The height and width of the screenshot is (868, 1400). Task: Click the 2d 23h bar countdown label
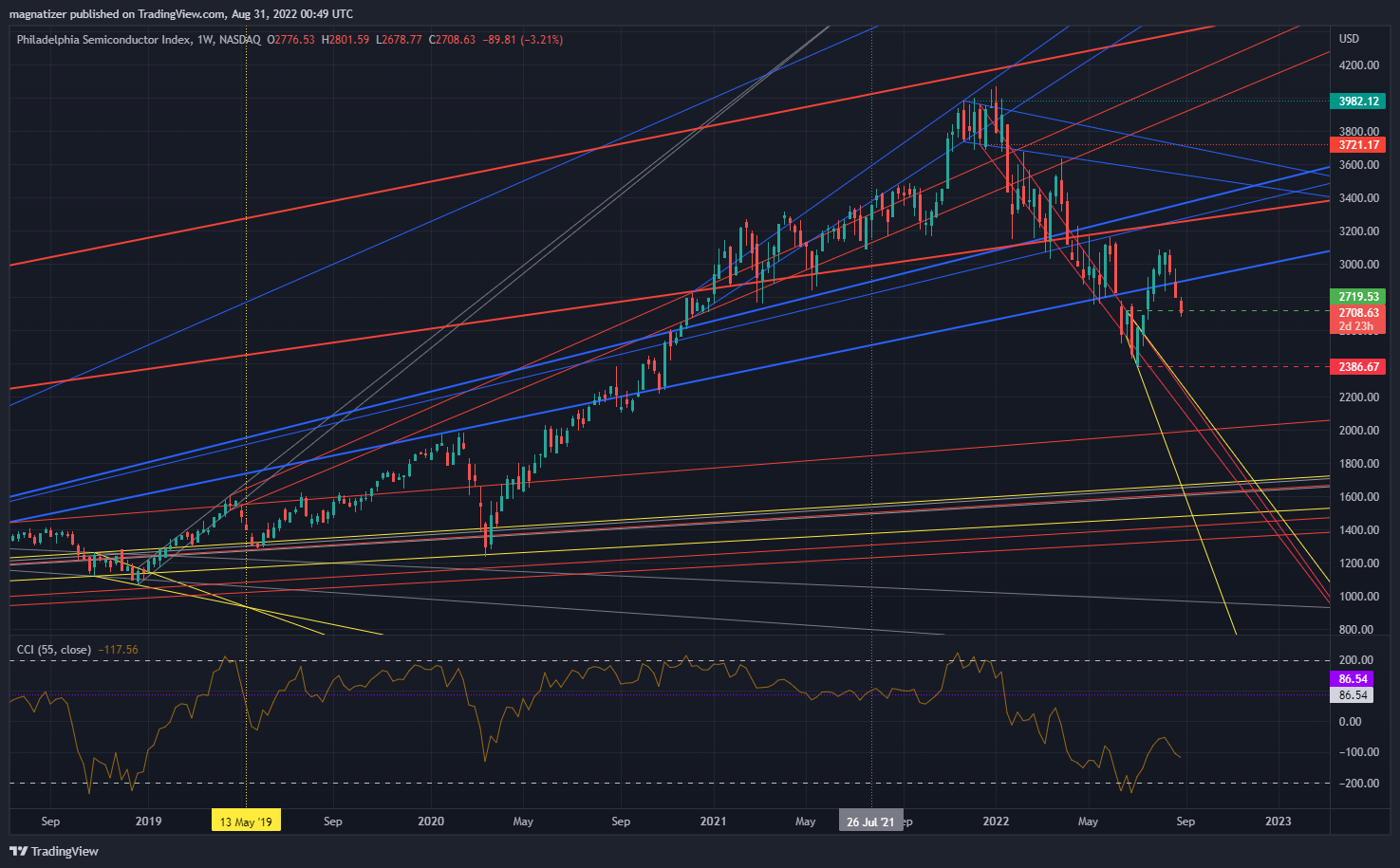click(x=1356, y=326)
